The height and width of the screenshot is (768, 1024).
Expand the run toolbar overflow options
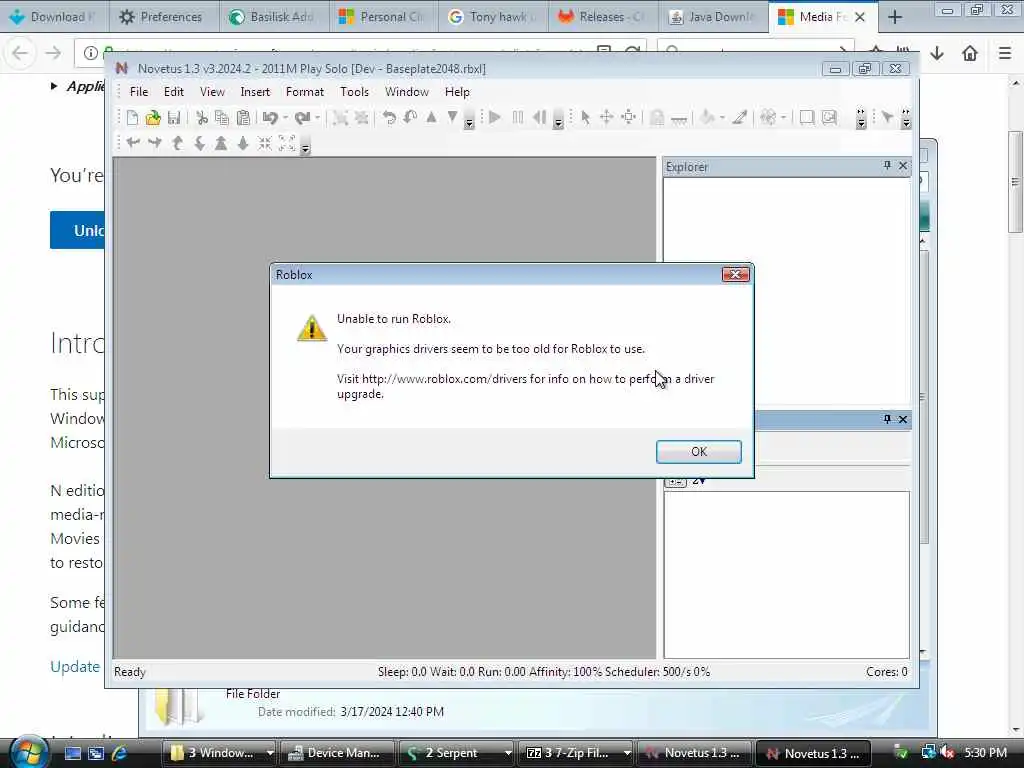(558, 120)
